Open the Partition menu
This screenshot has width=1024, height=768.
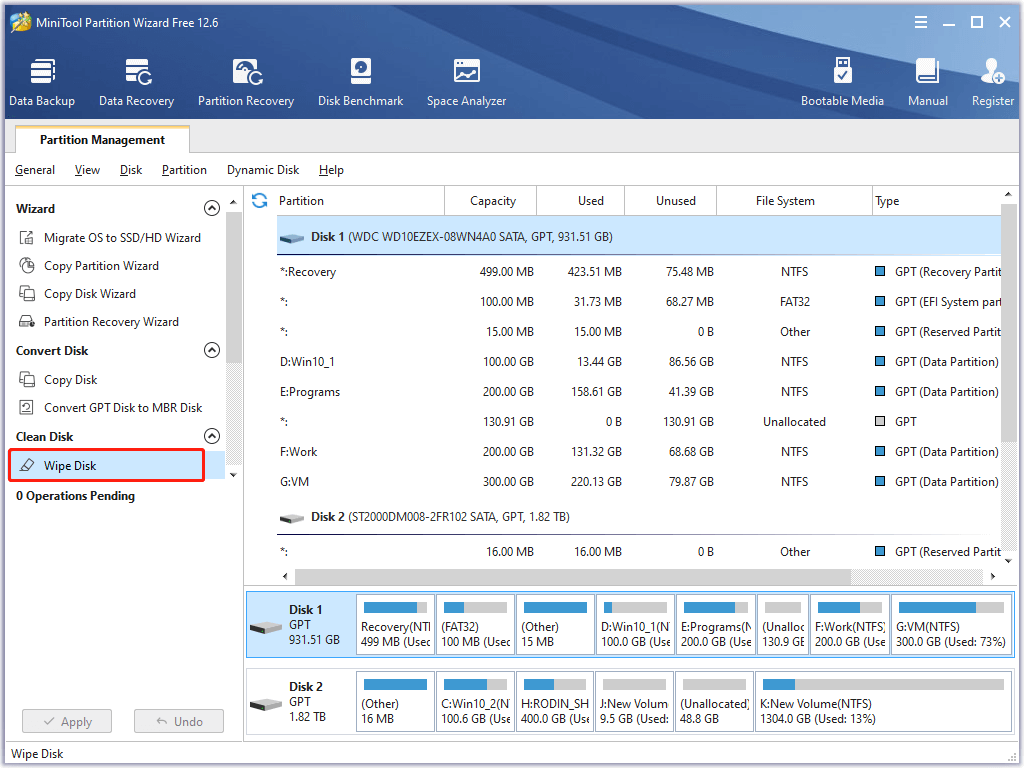(184, 170)
